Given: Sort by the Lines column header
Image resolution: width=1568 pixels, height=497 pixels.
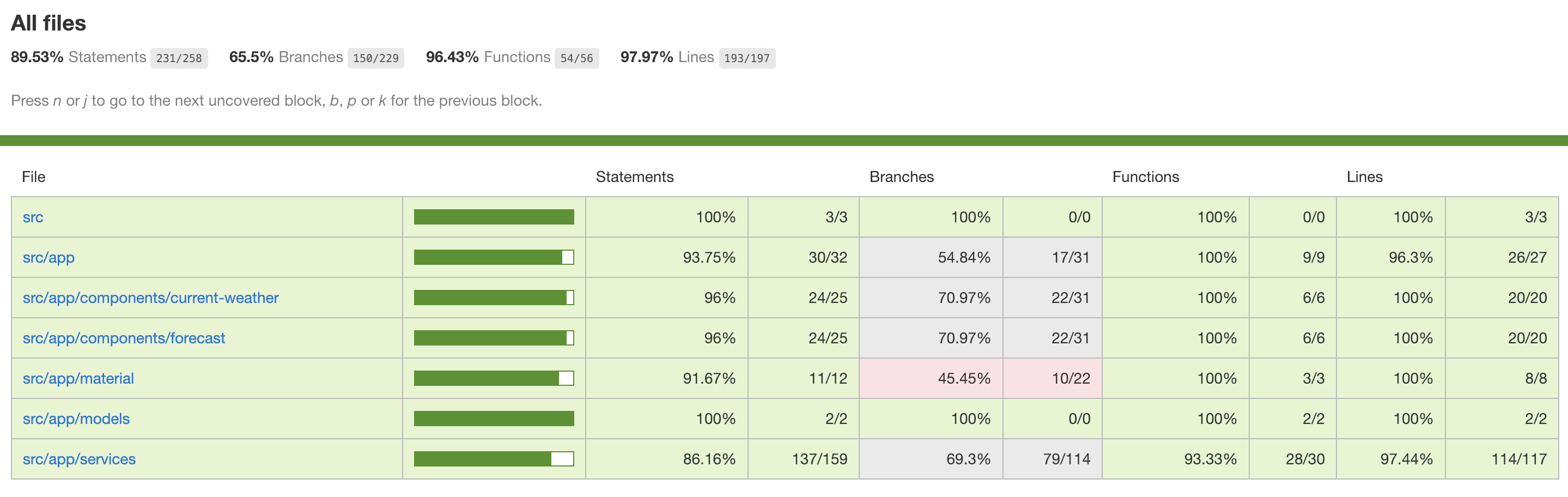Looking at the screenshot, I should pos(1364,177).
